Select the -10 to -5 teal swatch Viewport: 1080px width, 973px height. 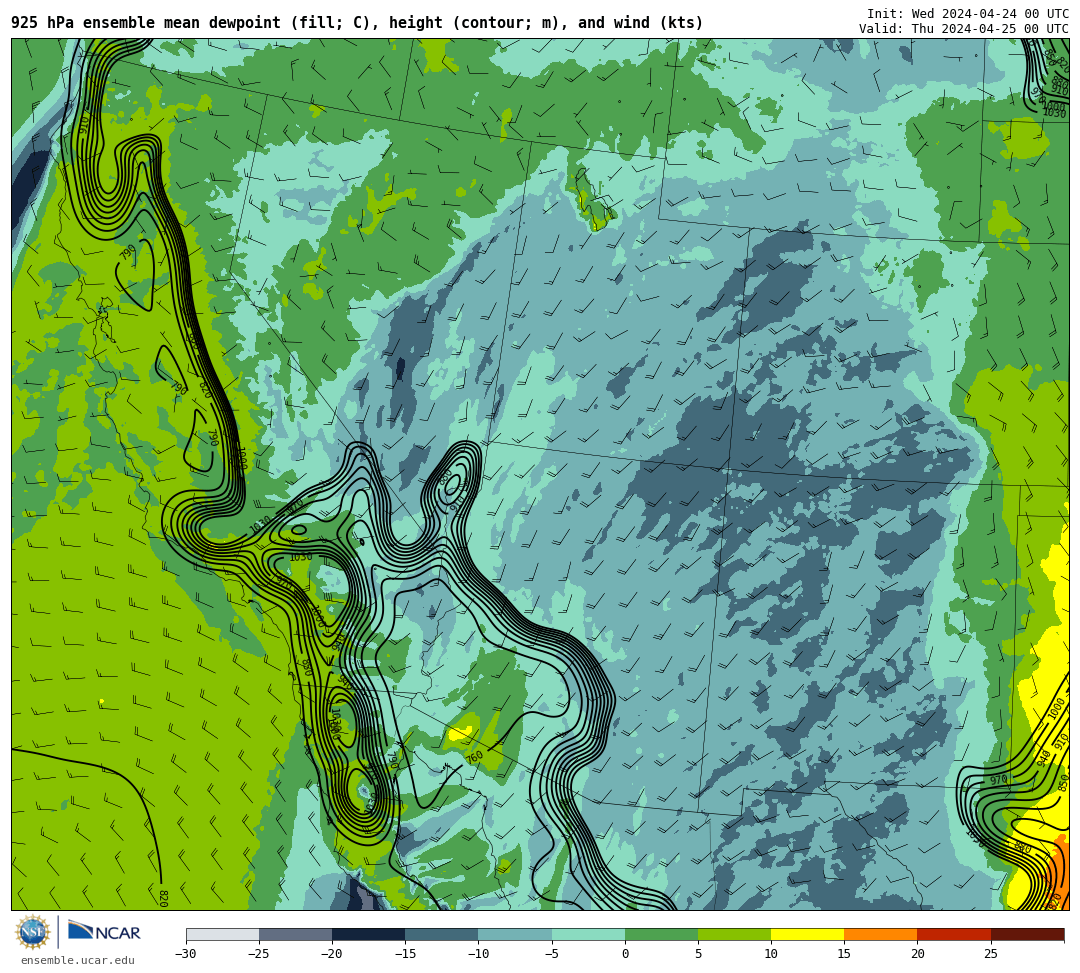pos(515,934)
